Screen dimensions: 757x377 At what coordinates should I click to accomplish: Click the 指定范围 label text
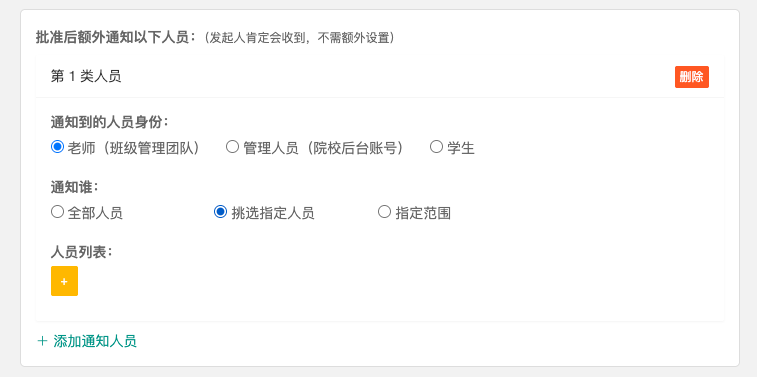(x=423, y=213)
